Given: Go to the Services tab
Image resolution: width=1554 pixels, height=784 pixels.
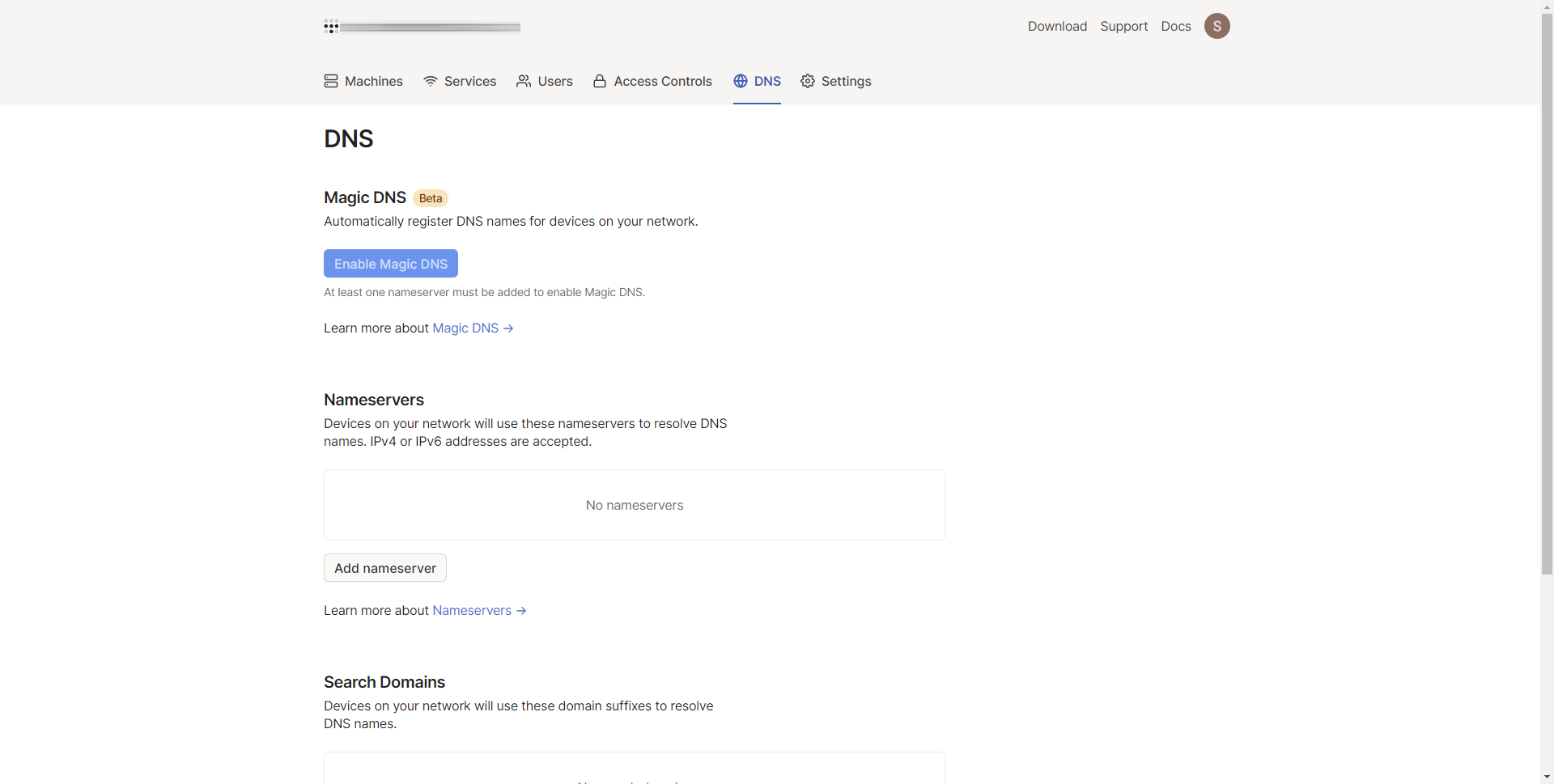Looking at the screenshot, I should point(469,81).
